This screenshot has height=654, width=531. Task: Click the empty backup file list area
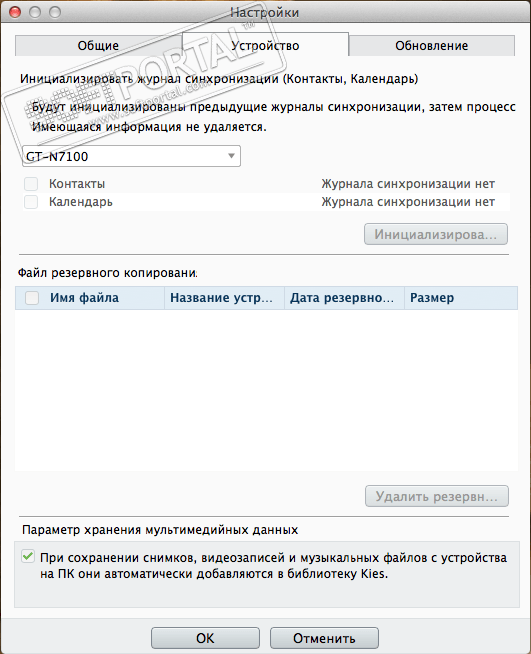pos(267,390)
